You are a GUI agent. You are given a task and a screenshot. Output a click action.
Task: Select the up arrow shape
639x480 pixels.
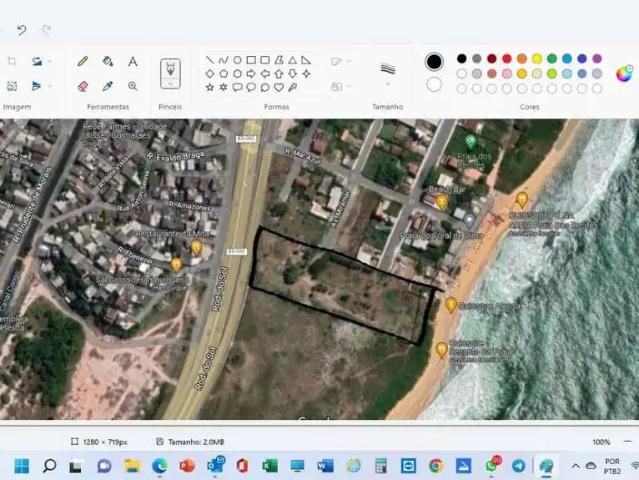pos(279,74)
